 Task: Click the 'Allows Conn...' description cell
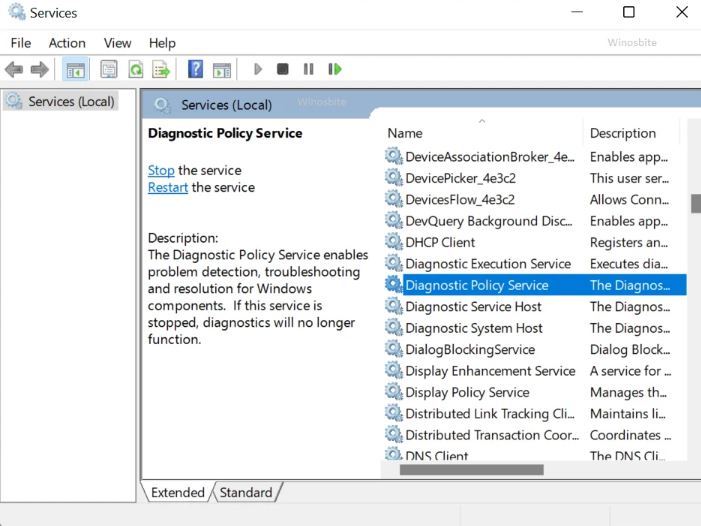coord(629,199)
